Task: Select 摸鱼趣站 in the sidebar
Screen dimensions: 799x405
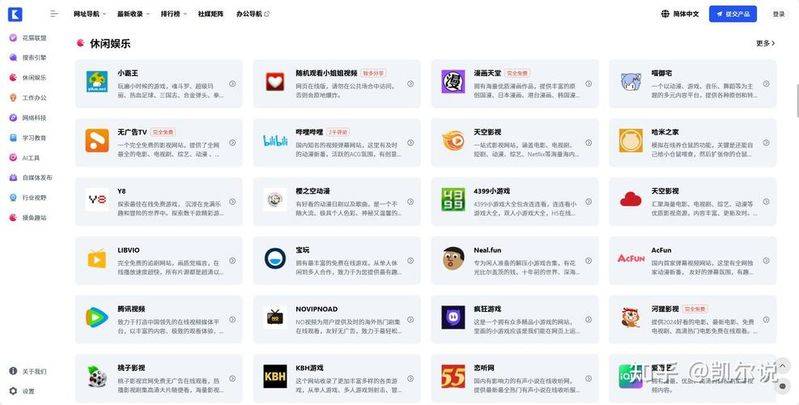Action: (28, 218)
